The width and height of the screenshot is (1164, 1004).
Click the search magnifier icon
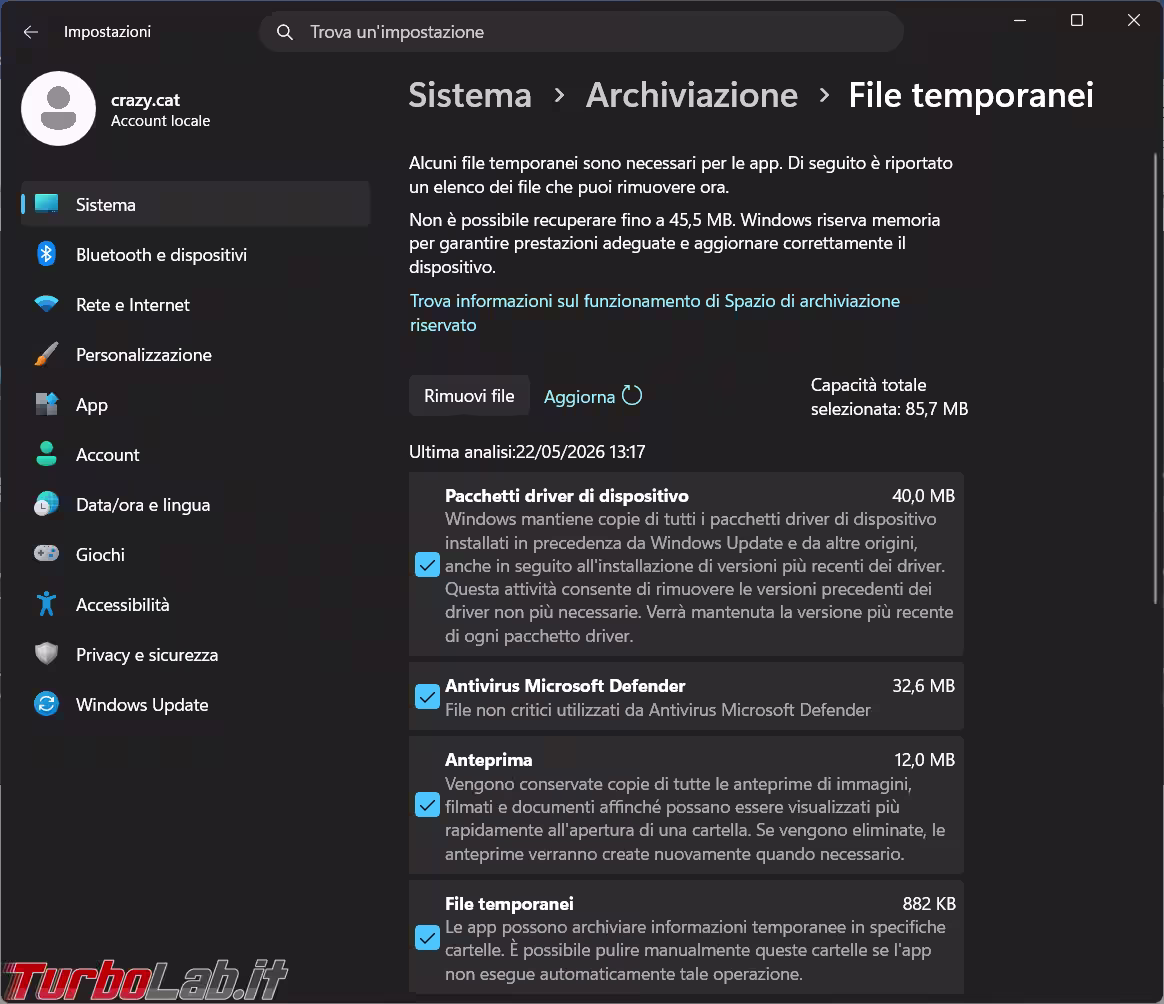(x=285, y=32)
